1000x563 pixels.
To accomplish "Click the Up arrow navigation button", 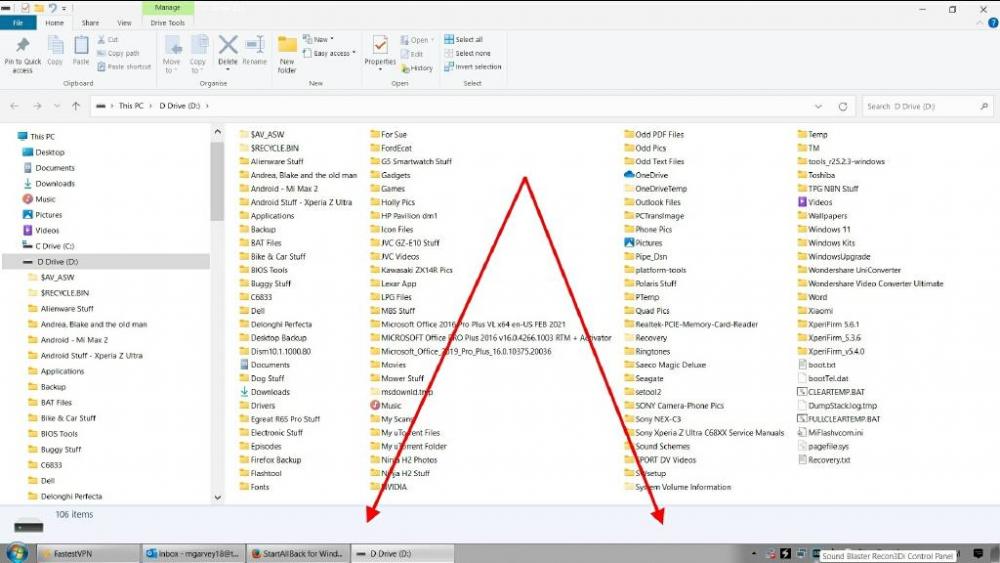I will (x=76, y=106).
